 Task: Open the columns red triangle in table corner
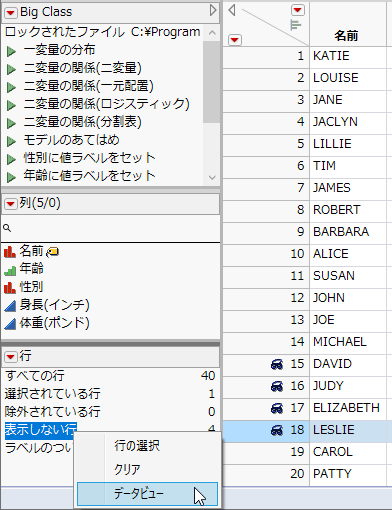click(x=298, y=10)
